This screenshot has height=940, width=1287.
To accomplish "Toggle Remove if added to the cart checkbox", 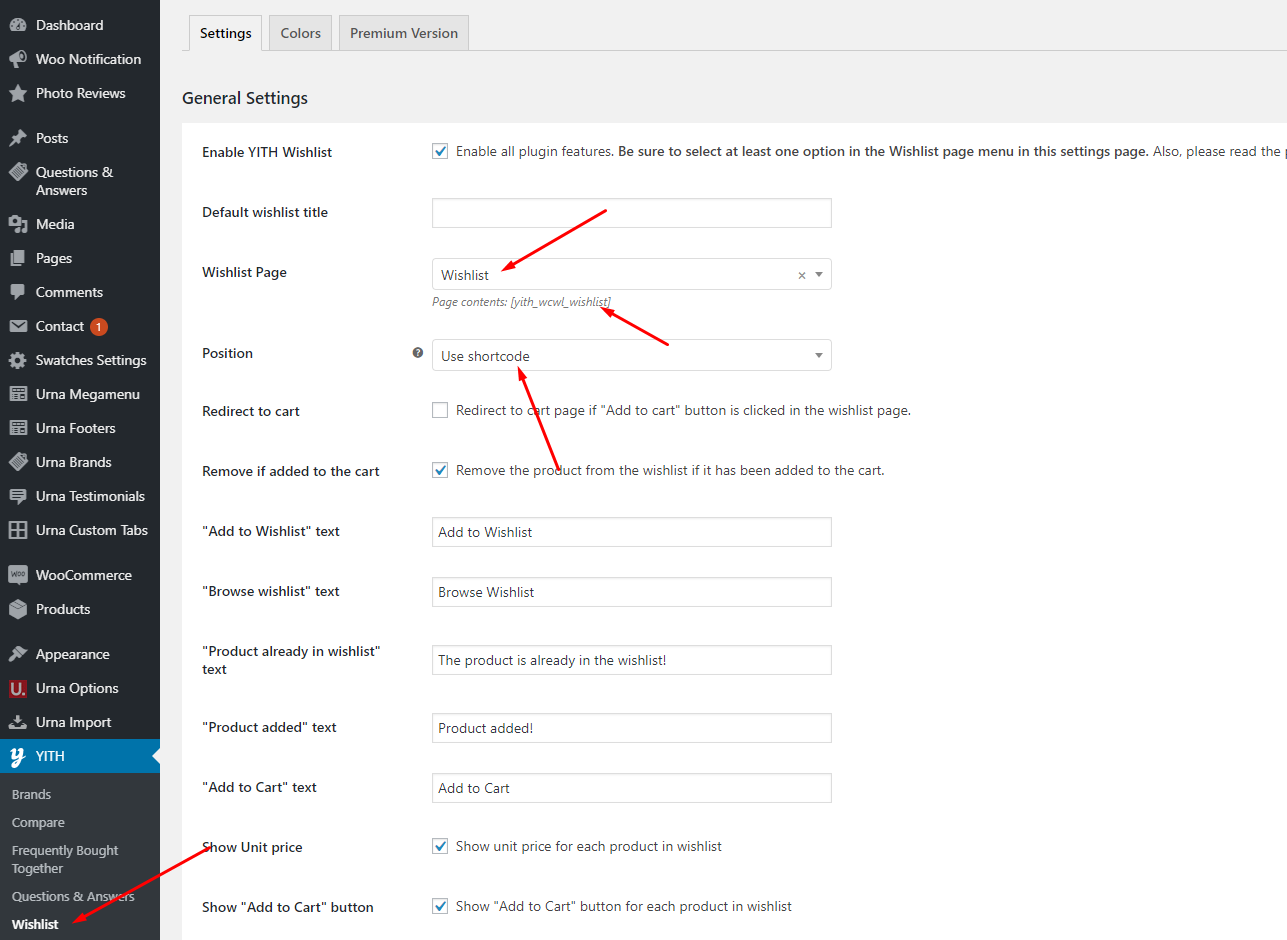I will click(x=440, y=470).
